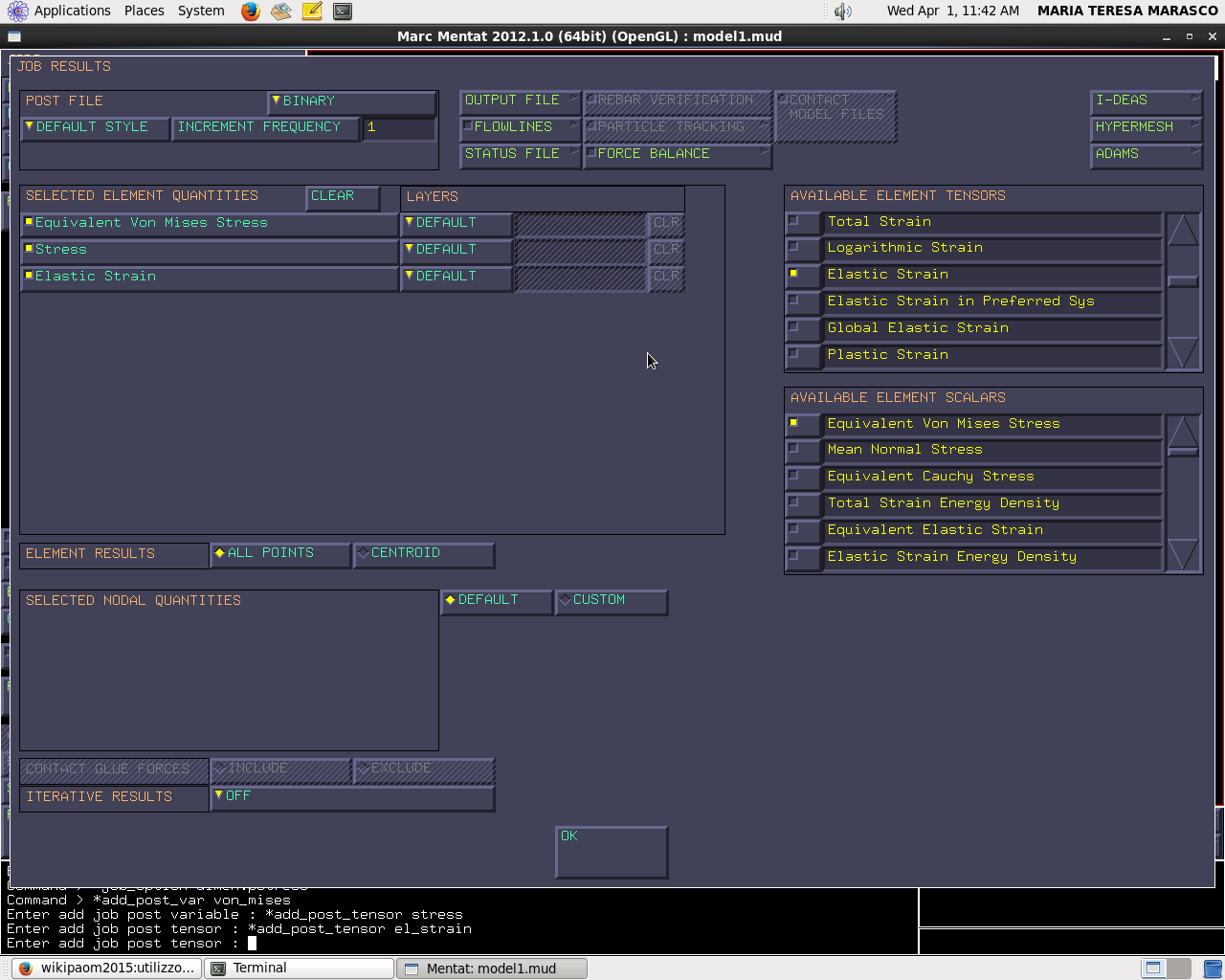1225x980 pixels.
Task: Select DEFAULT nodal quantities option
Action: click(x=497, y=600)
